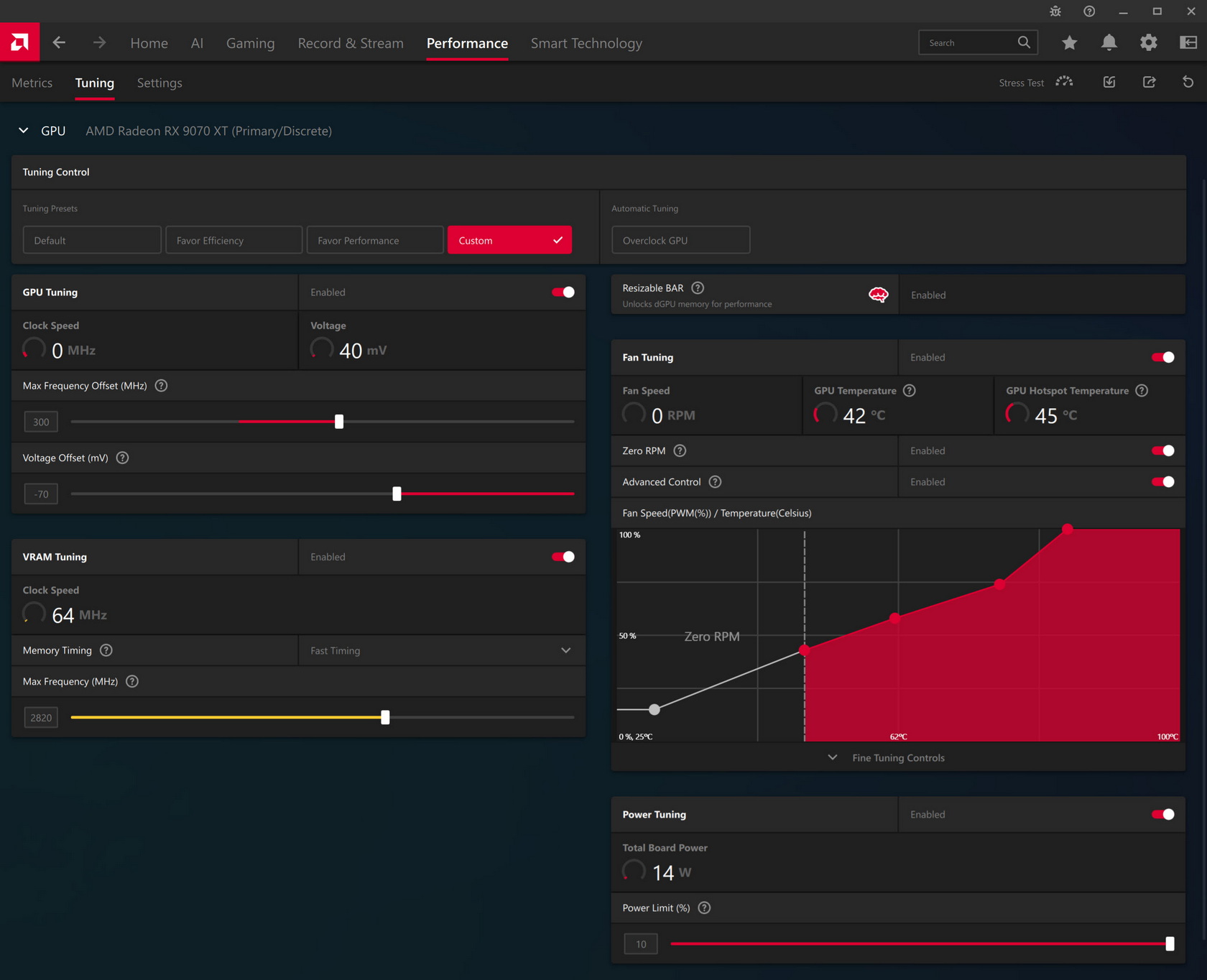Screen dimensions: 1207x980
Task: Click the Resizable BAR brain icon
Action: click(x=878, y=295)
